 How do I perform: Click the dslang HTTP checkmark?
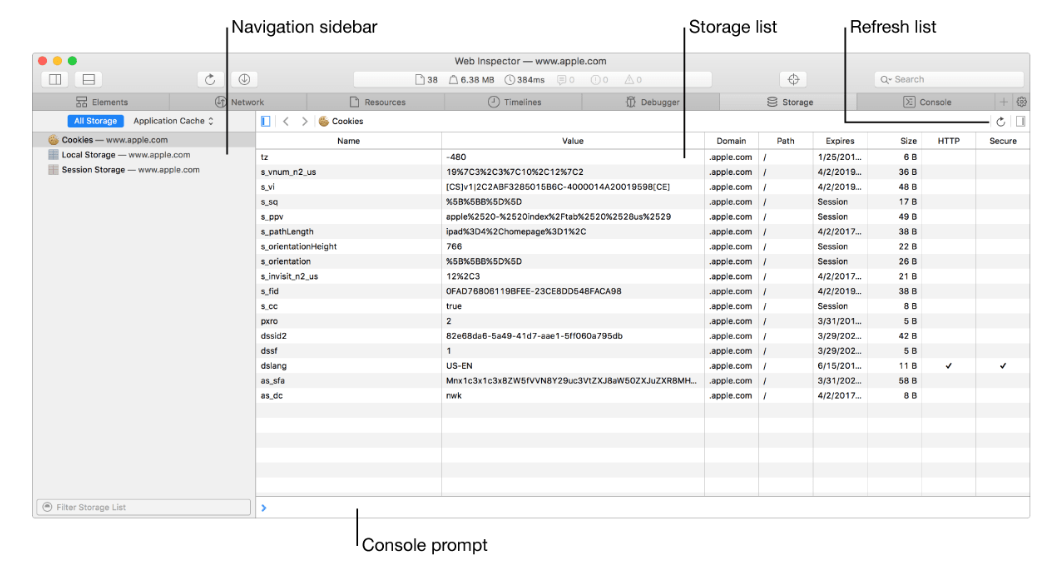(x=948, y=366)
